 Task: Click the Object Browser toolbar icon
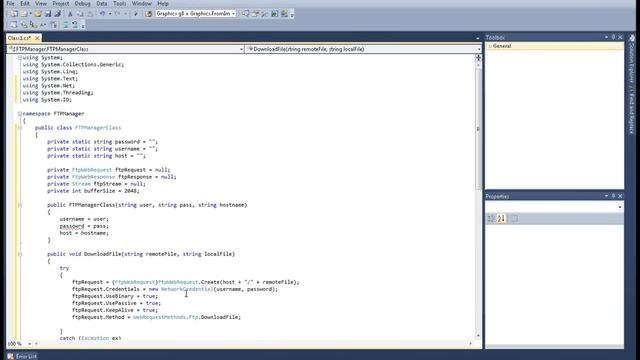(x=264, y=14)
